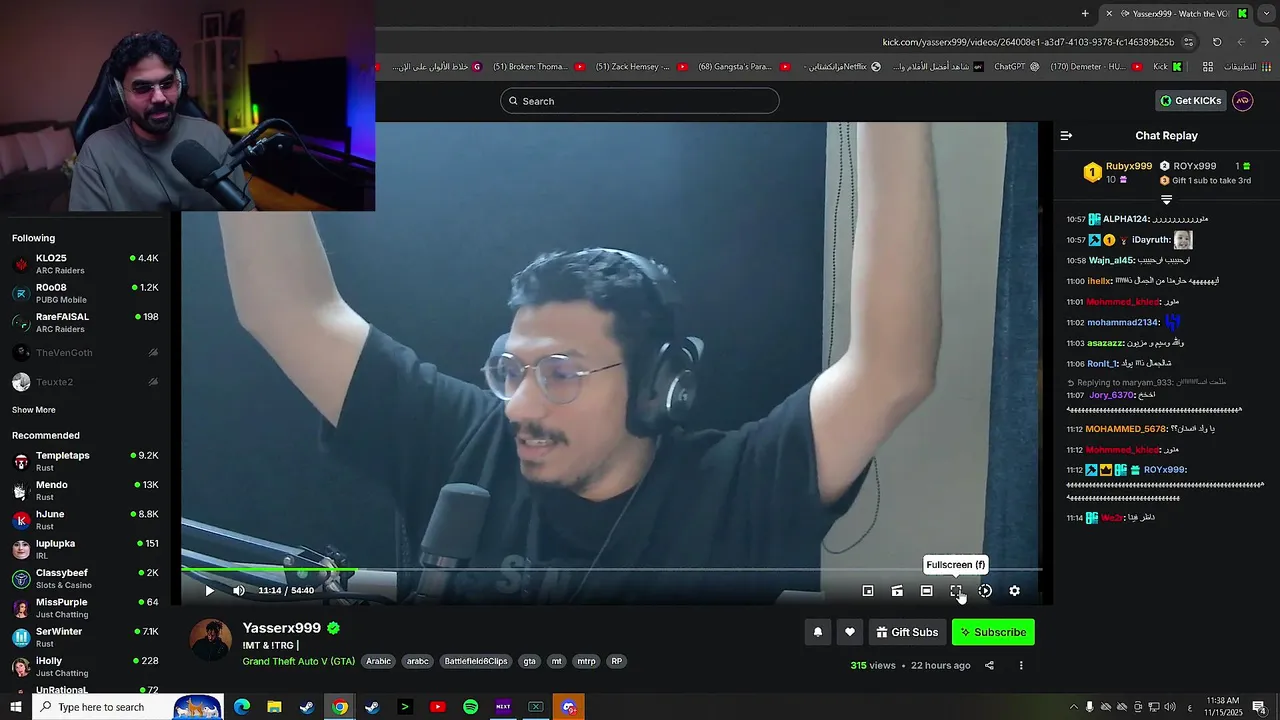Open ChatGPT bookmark

(x=1016, y=67)
